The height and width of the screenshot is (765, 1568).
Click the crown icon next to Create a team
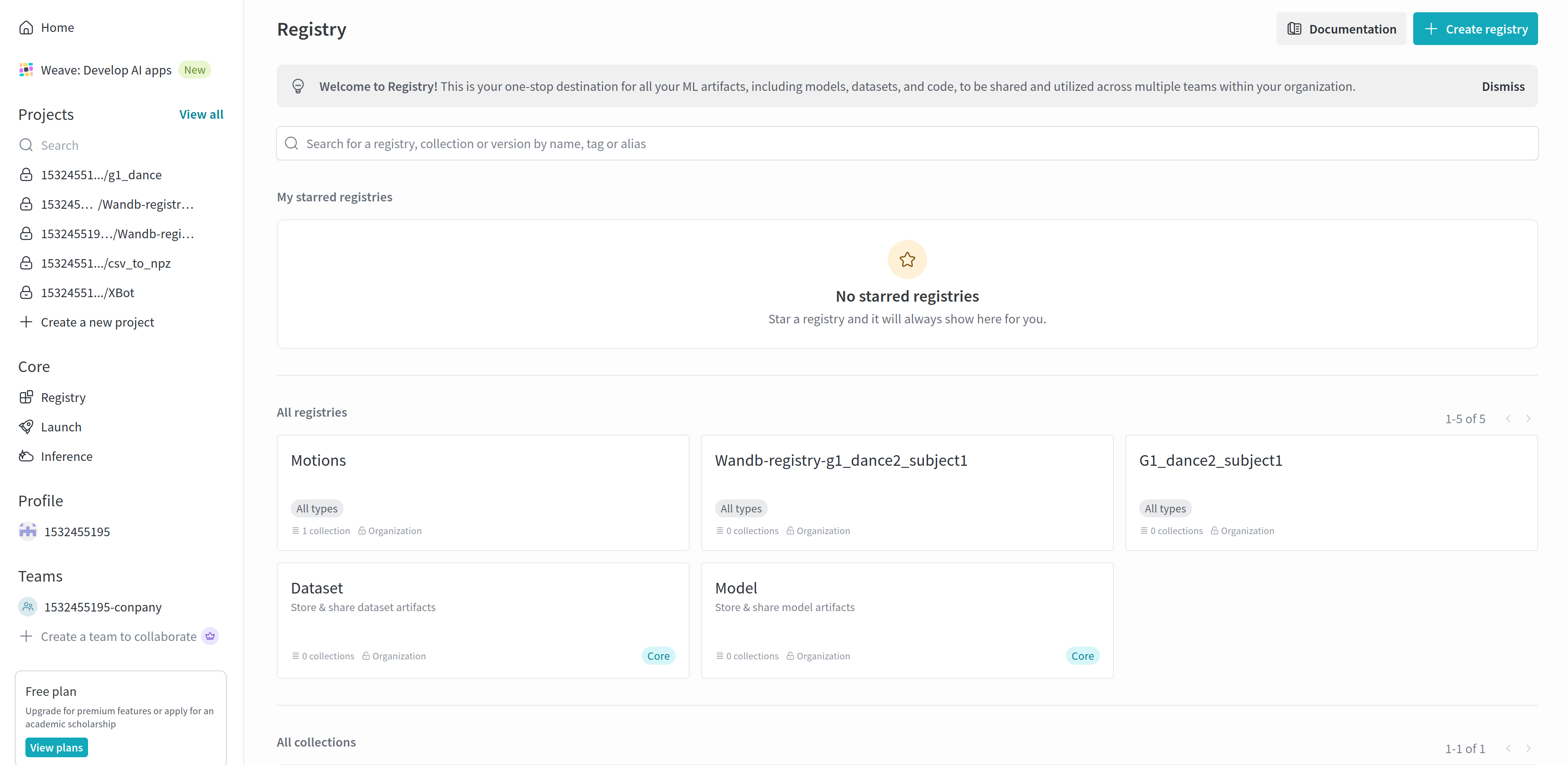[x=210, y=636]
